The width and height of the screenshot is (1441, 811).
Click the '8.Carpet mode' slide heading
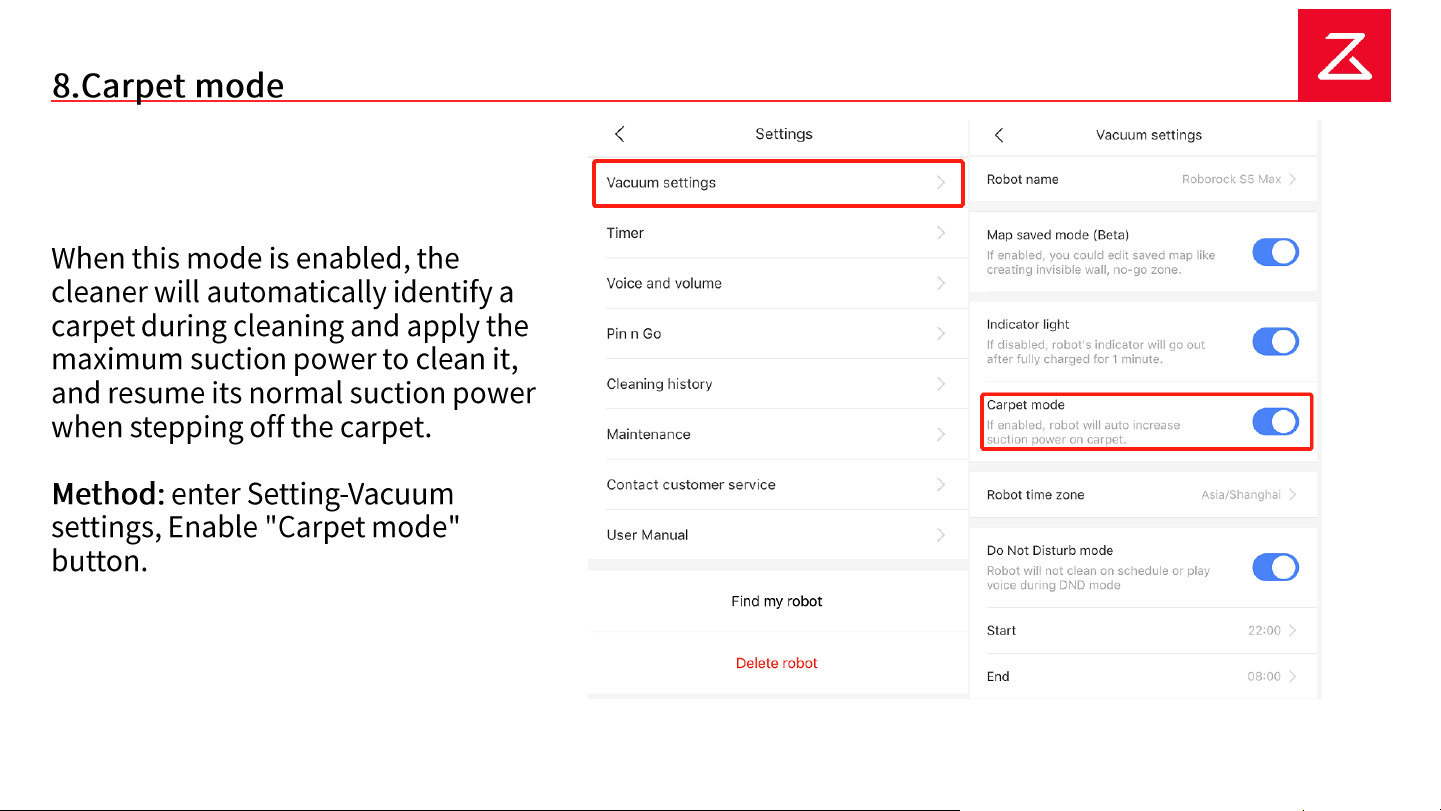tap(168, 85)
